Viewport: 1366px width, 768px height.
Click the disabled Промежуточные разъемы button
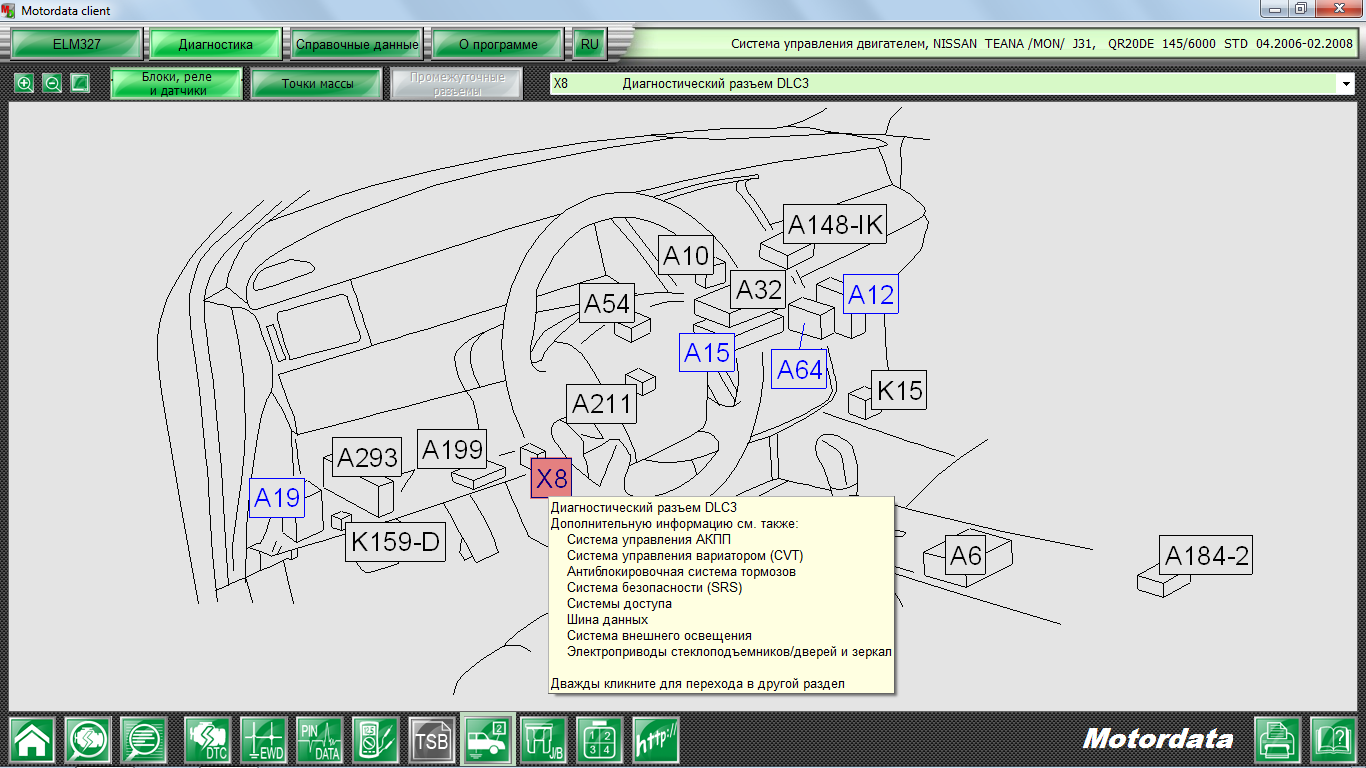tap(456, 84)
